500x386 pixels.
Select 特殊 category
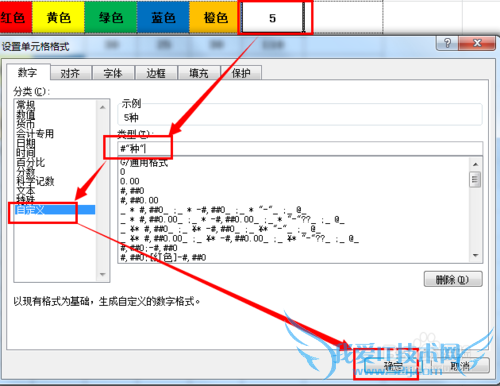pyautogui.click(x=26, y=199)
